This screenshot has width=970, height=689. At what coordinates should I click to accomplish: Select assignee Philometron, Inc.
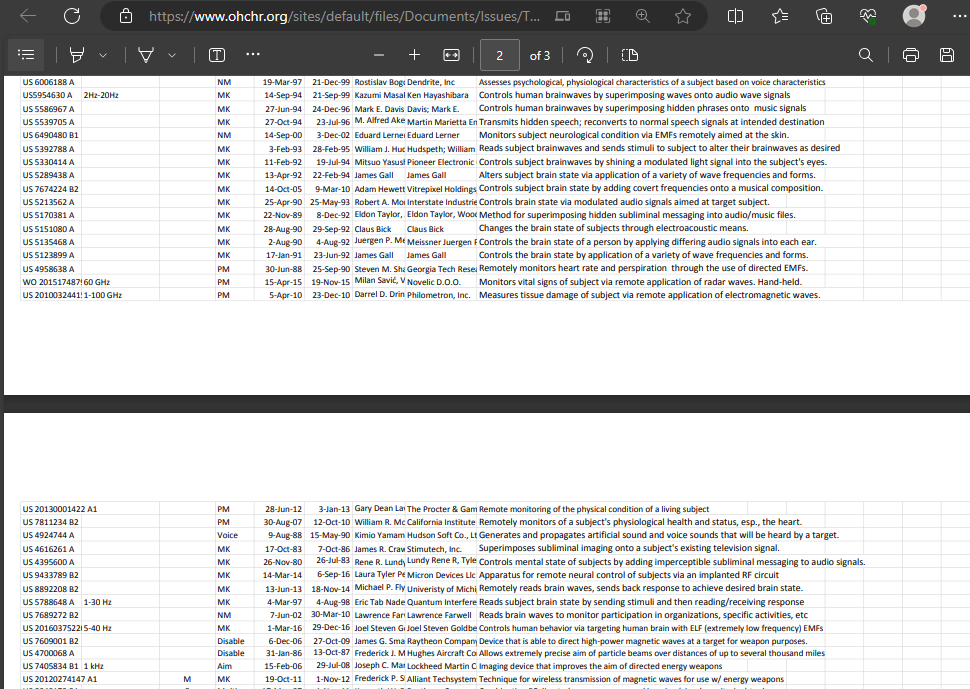[x=439, y=295]
